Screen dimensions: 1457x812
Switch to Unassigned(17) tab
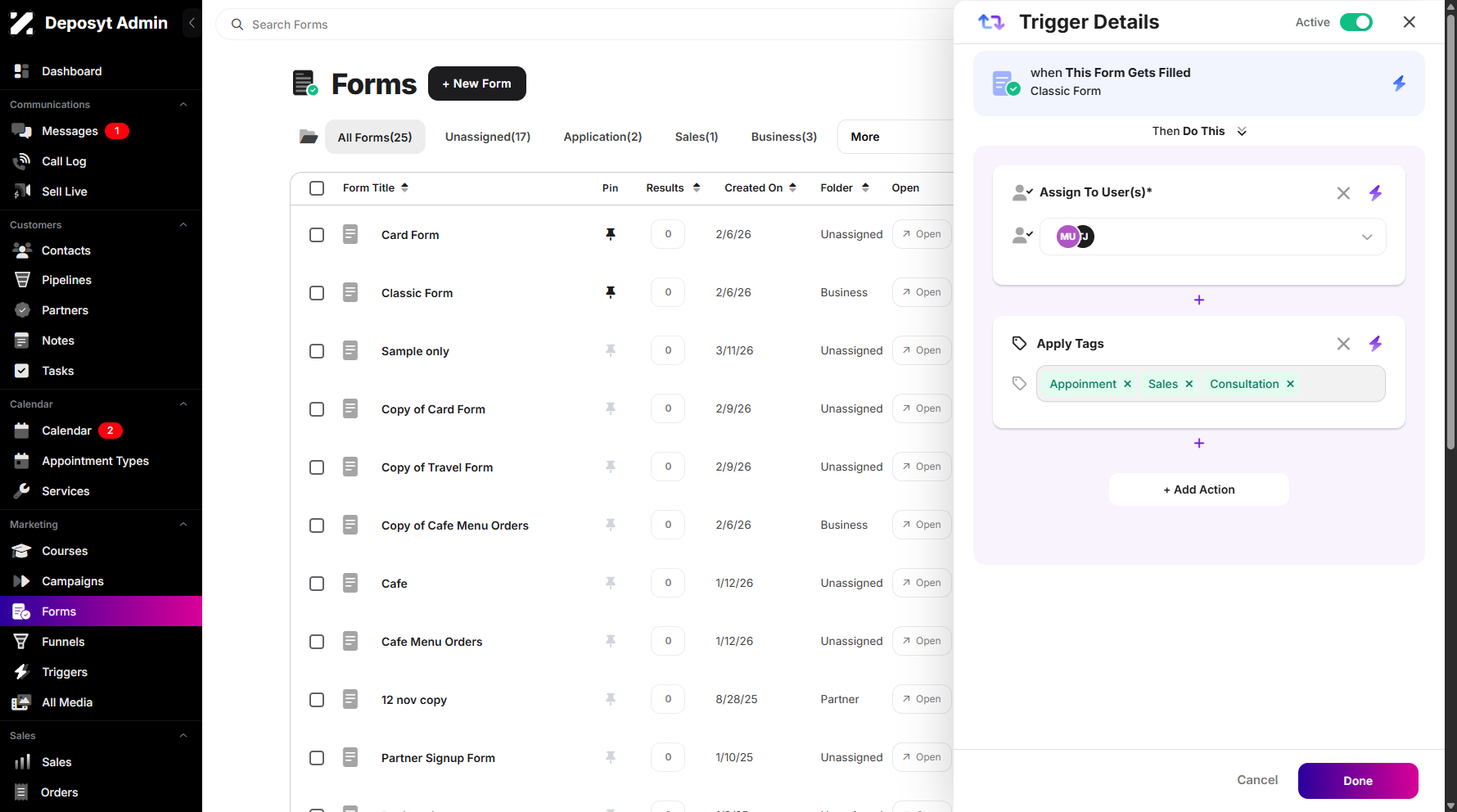[488, 137]
